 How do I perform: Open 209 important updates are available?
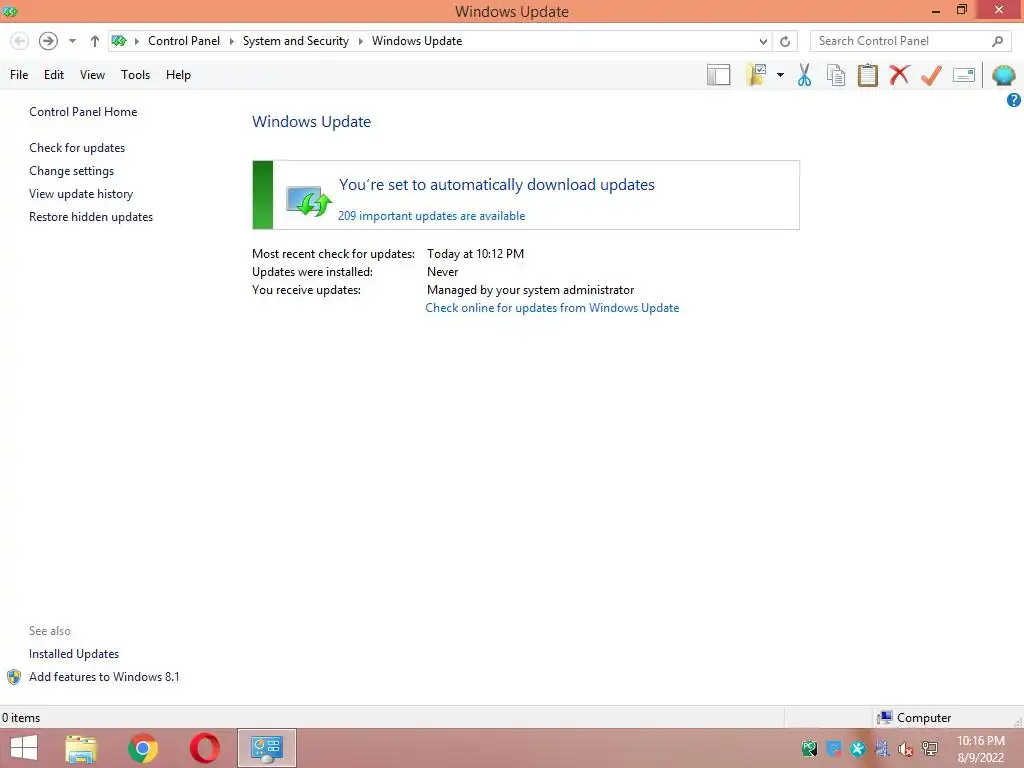pyautogui.click(x=432, y=216)
